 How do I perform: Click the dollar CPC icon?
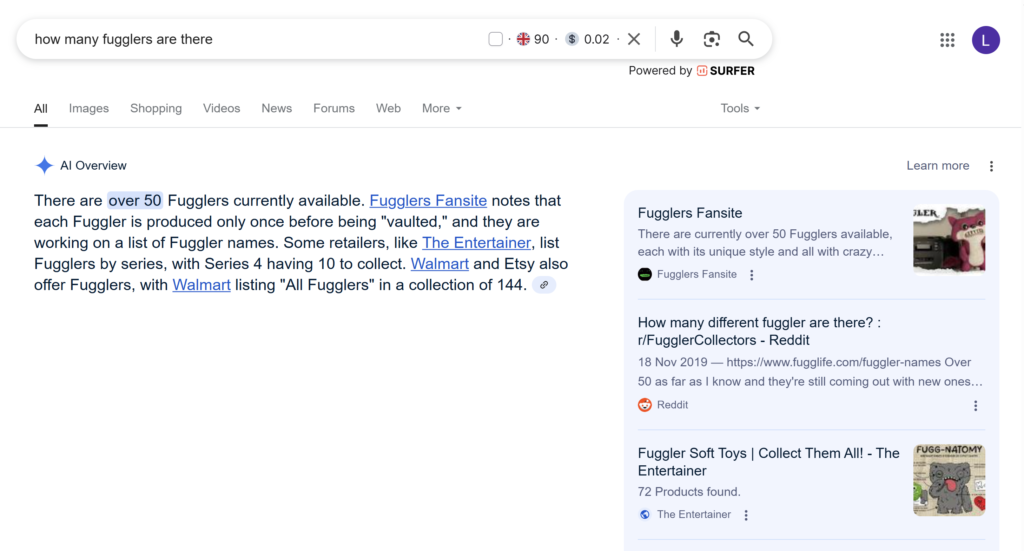click(x=572, y=39)
